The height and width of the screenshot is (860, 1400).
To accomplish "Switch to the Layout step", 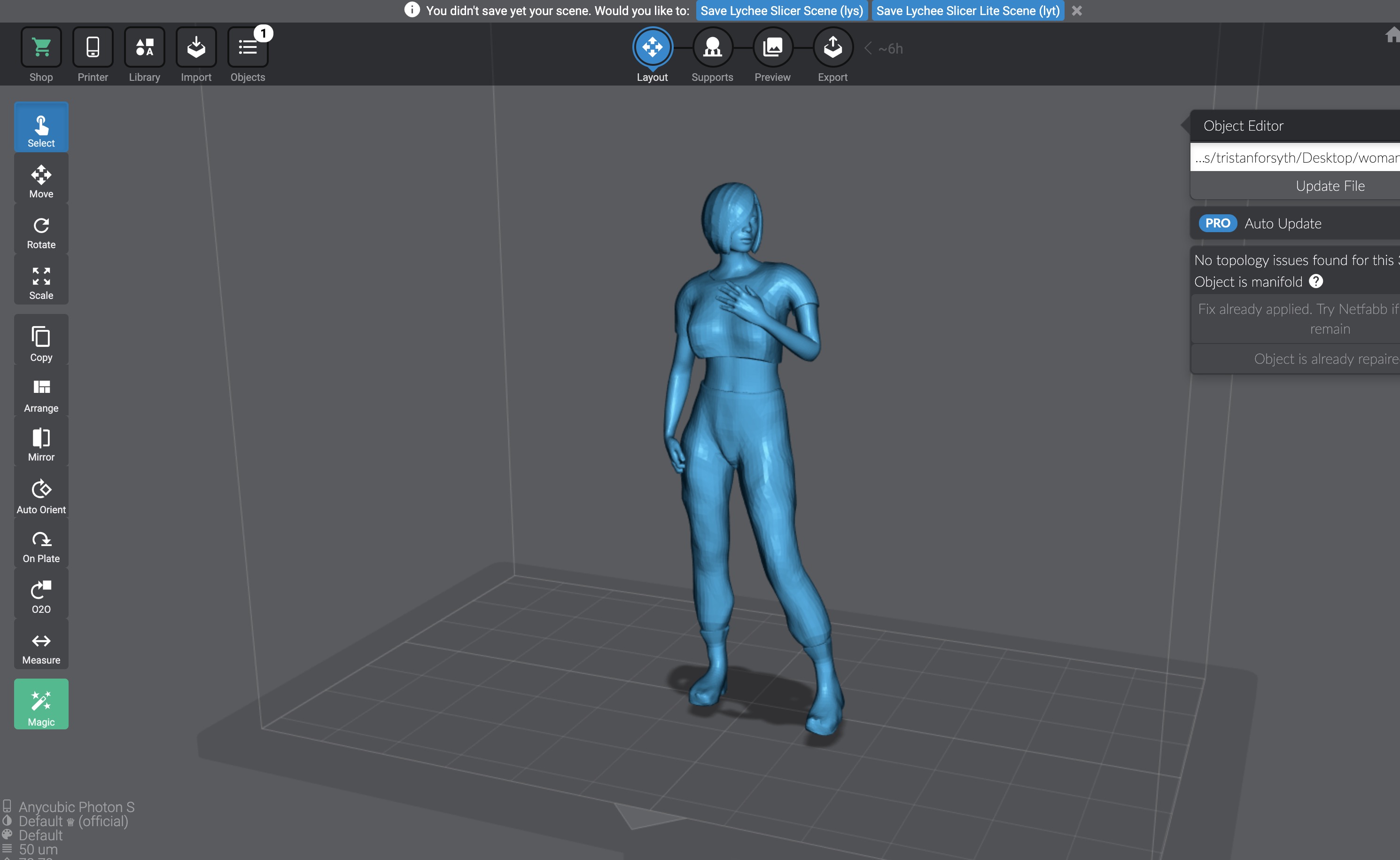I will (x=652, y=47).
